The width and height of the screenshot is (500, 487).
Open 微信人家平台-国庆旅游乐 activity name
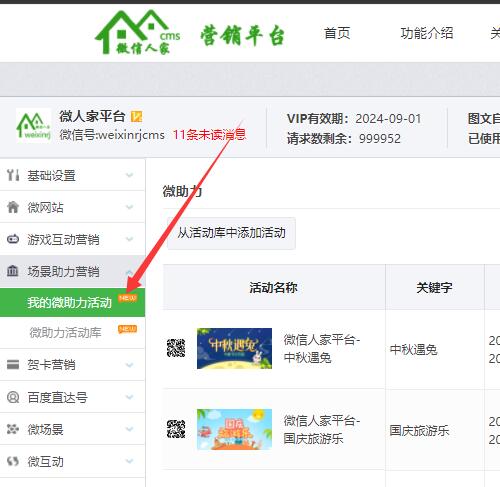coord(322,430)
